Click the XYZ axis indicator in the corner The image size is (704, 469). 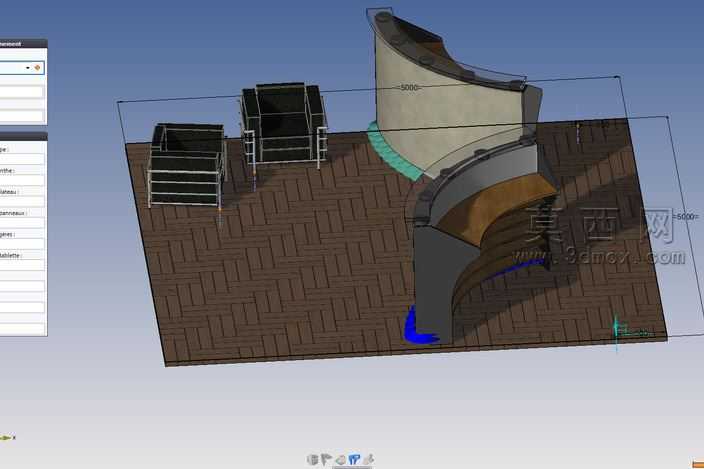coord(7,437)
